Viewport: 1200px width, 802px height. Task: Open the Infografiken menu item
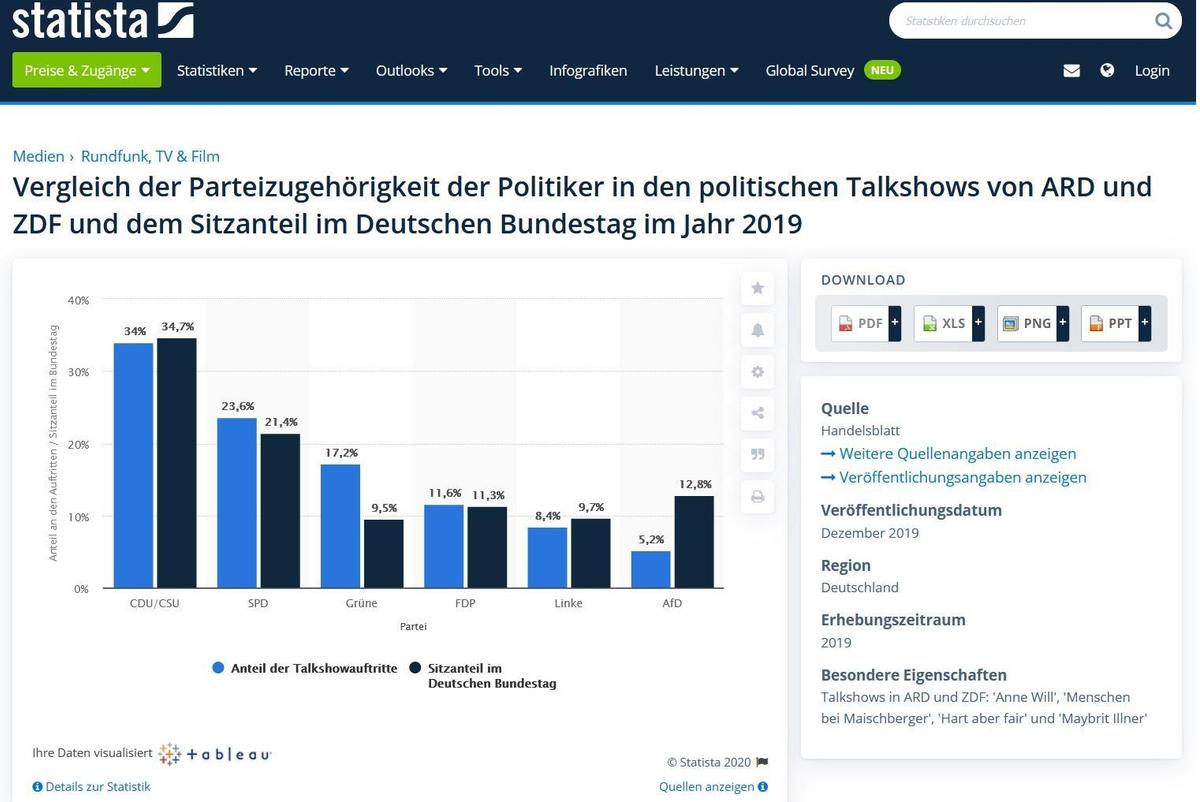(x=588, y=70)
